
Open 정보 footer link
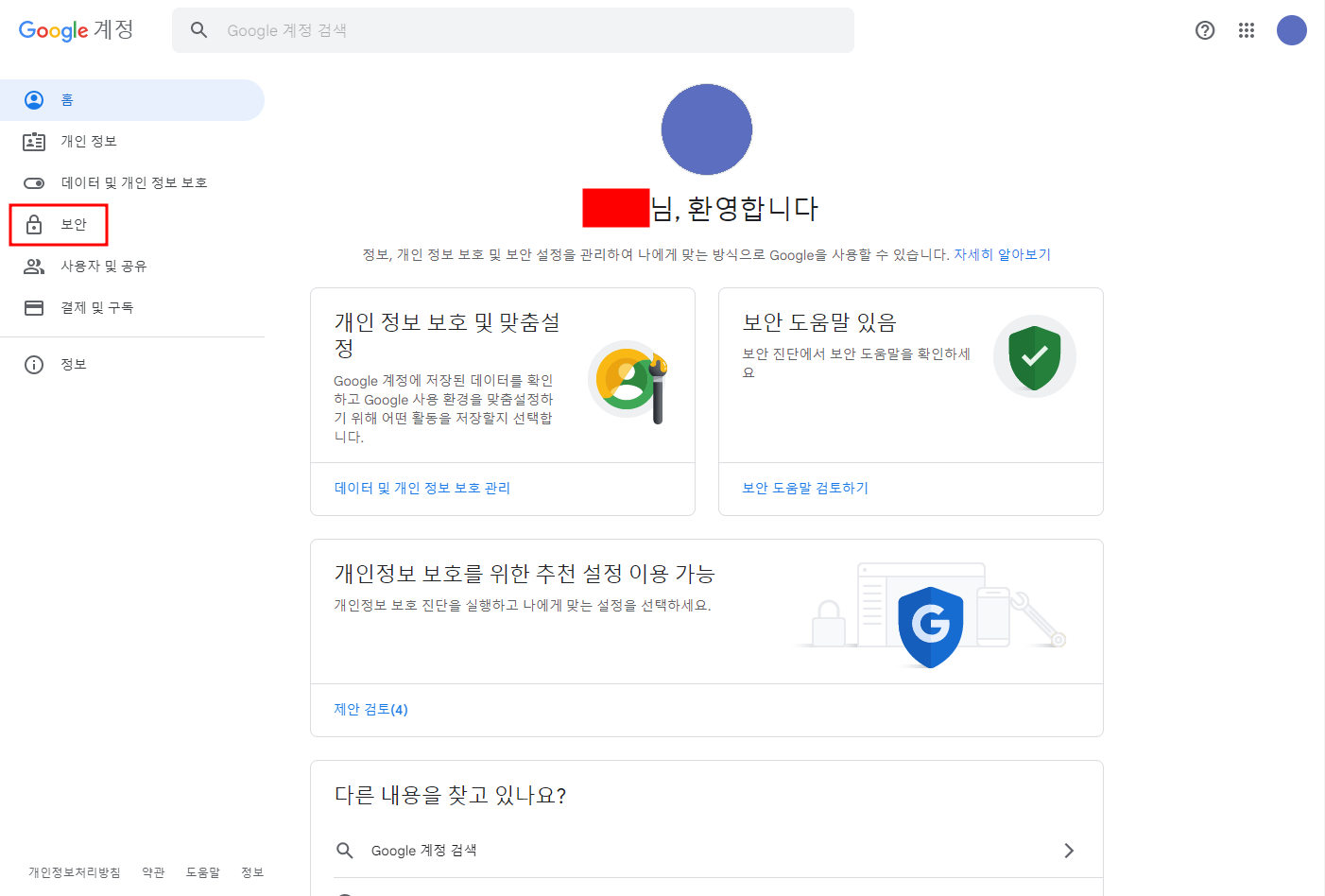252,872
